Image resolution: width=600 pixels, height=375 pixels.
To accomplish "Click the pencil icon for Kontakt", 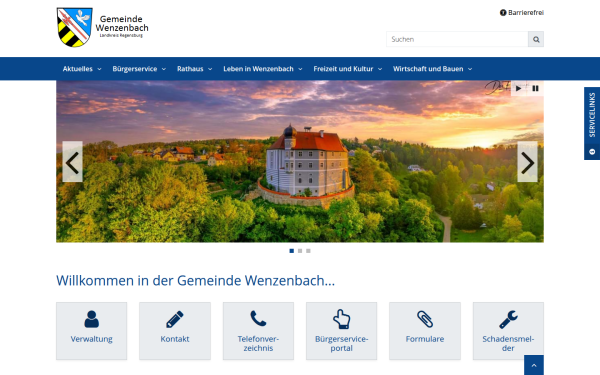I will (175, 319).
